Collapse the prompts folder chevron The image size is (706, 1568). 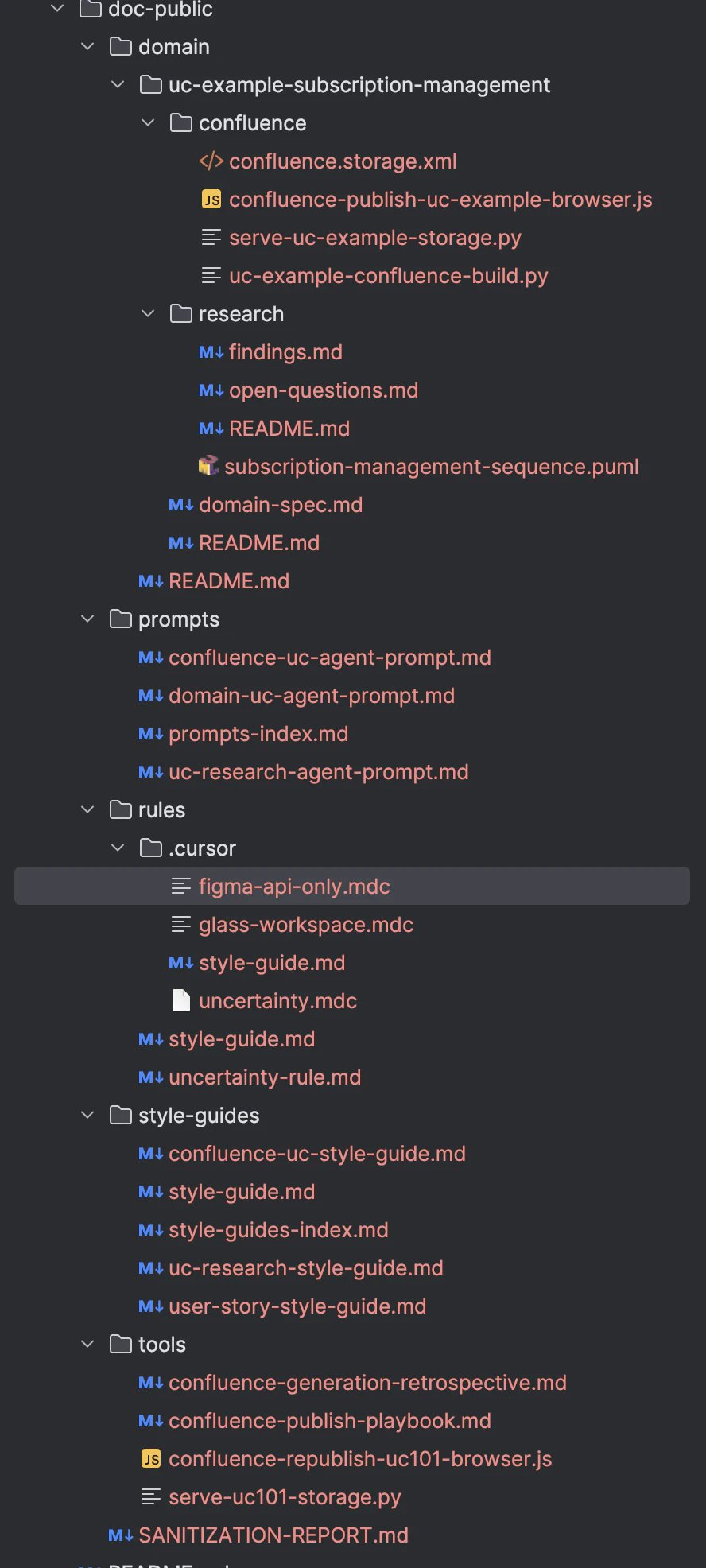tap(87, 619)
